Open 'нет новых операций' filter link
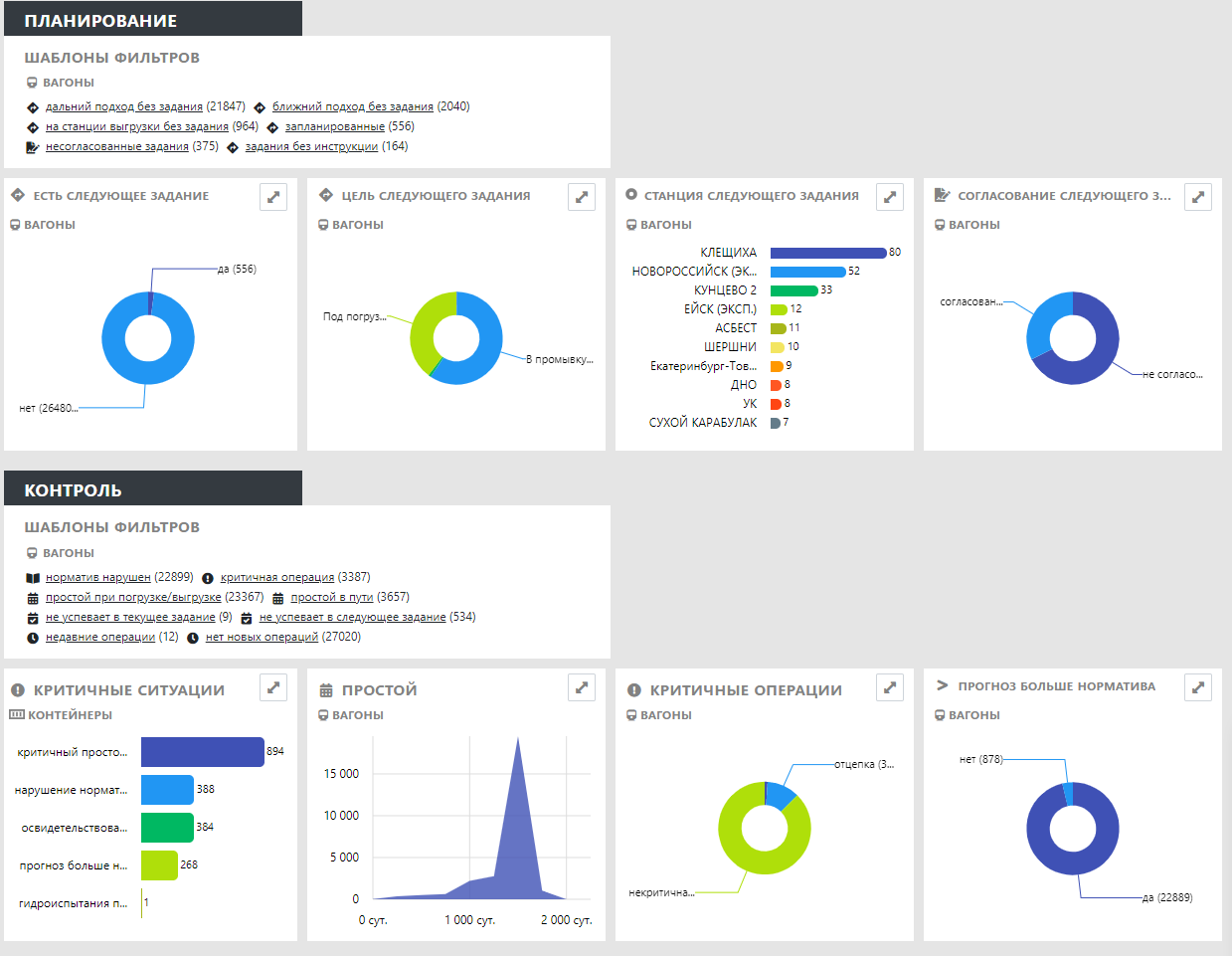Screen dimensions: 1232x956 [x=262, y=637]
